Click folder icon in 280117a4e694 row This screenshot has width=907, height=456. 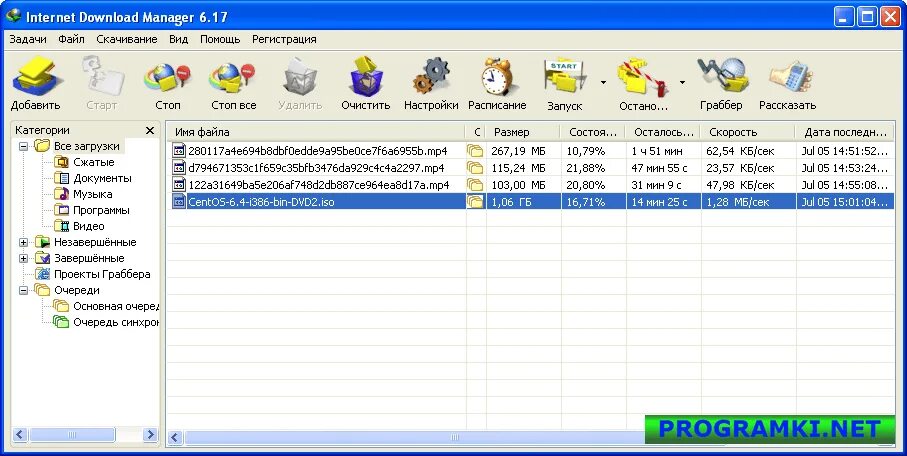(475, 151)
